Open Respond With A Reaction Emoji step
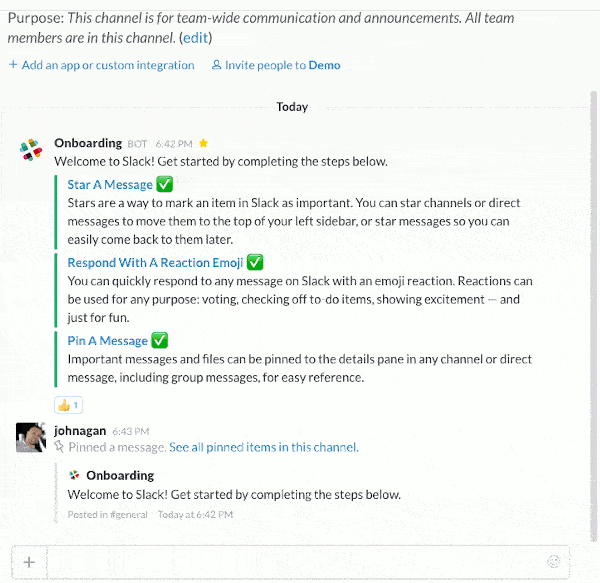The width and height of the screenshot is (600, 583). (155, 263)
